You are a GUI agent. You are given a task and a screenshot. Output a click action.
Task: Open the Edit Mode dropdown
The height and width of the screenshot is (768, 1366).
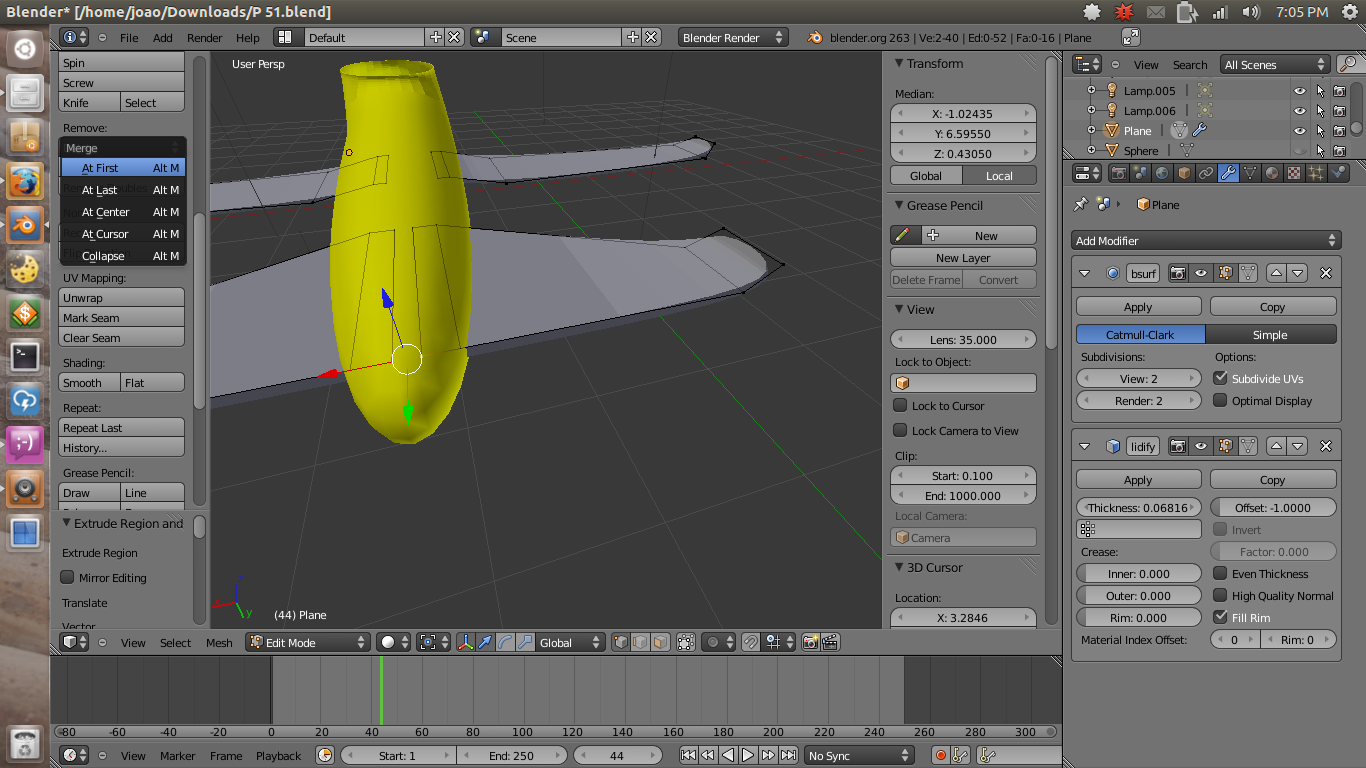(307, 642)
